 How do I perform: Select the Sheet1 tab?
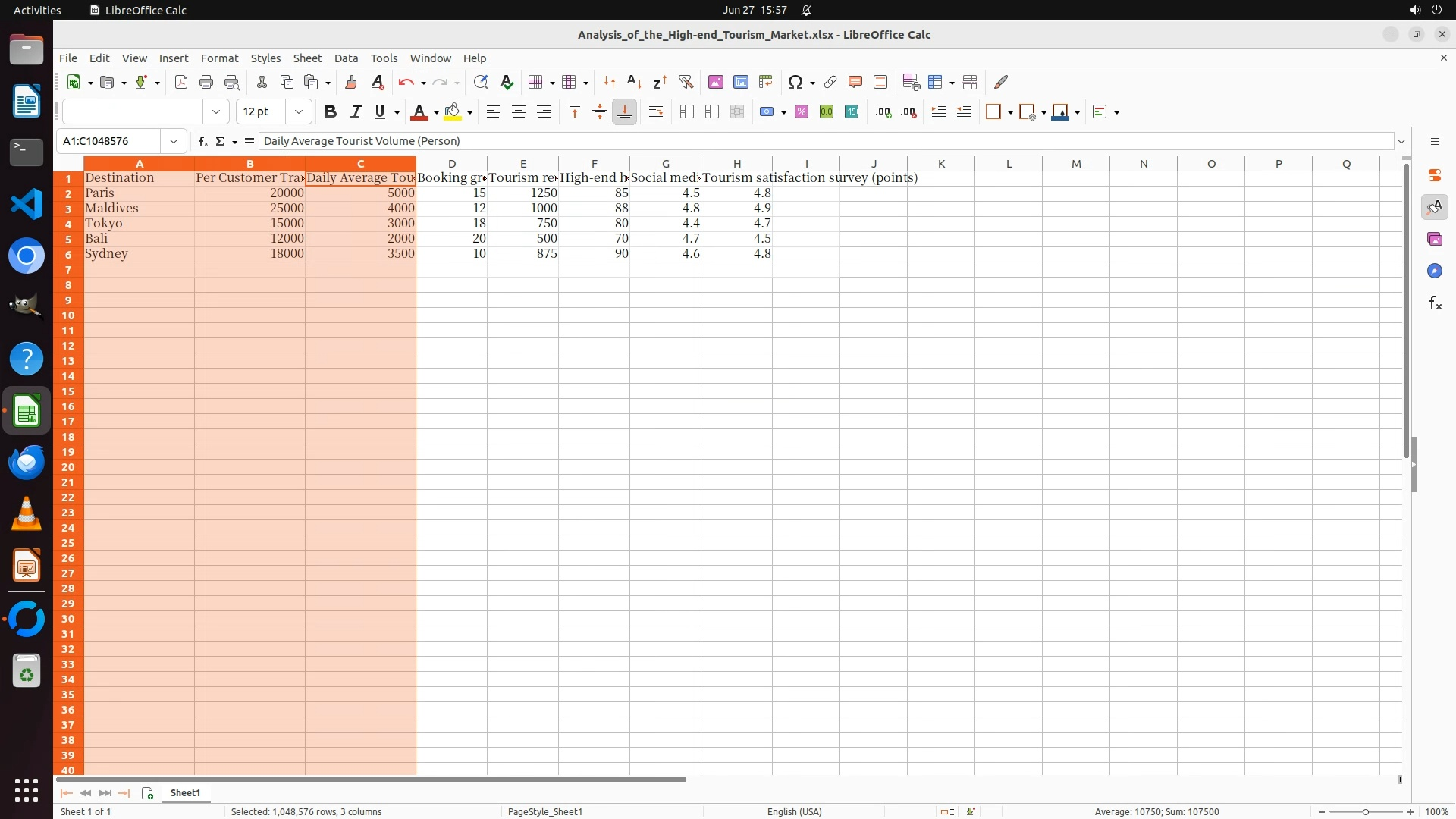[x=185, y=792]
